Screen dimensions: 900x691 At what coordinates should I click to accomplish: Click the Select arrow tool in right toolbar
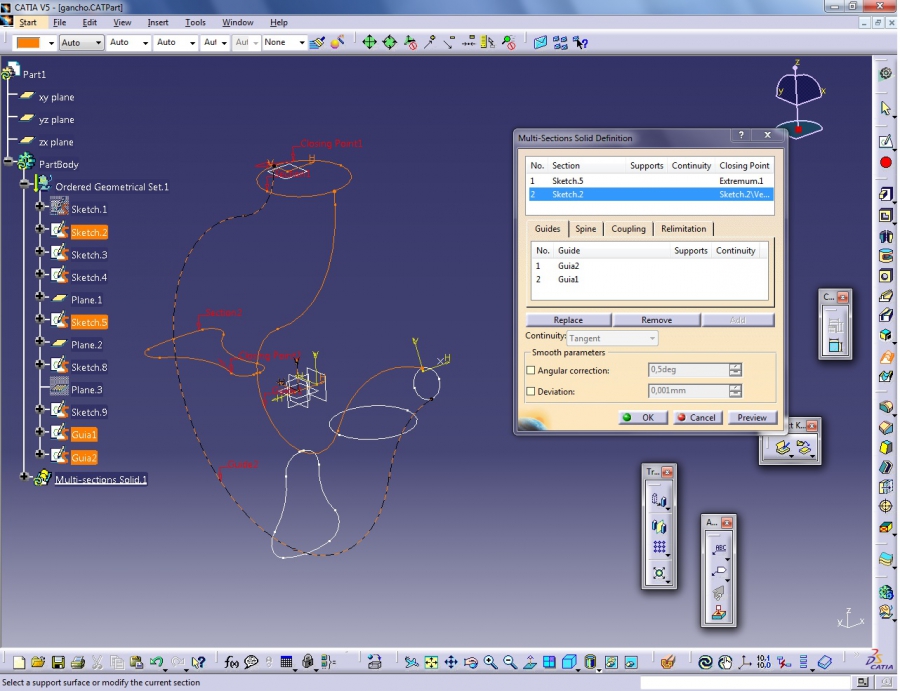pyautogui.click(x=886, y=108)
